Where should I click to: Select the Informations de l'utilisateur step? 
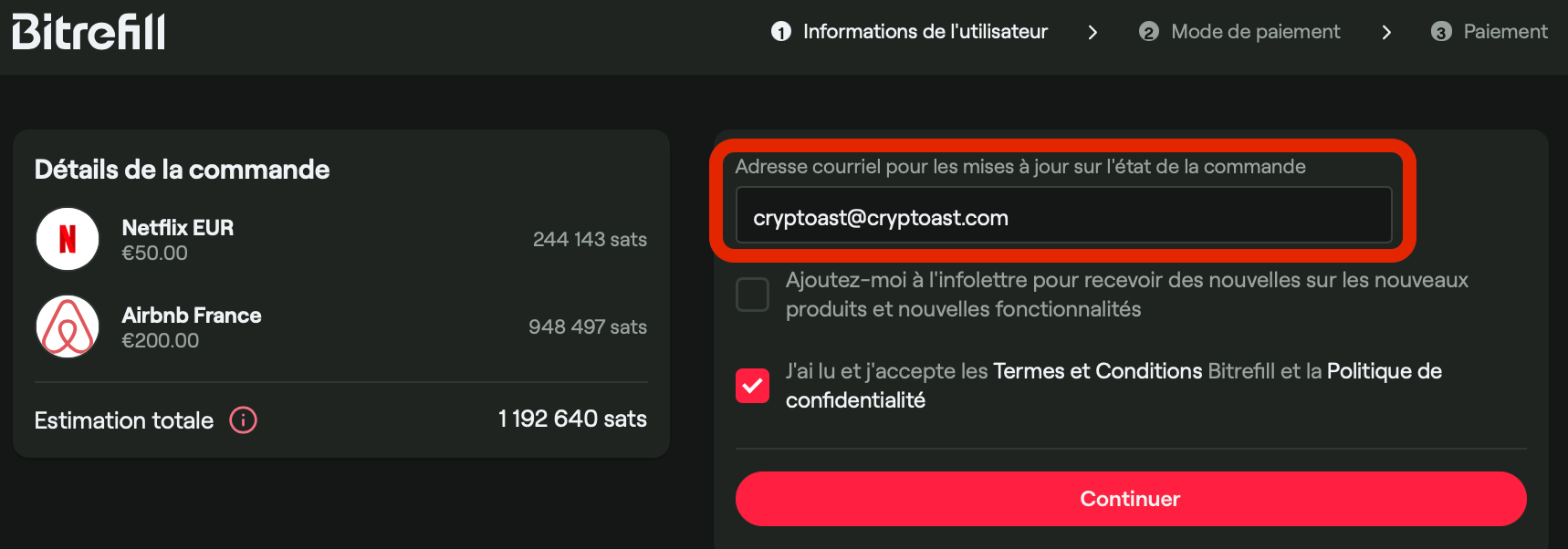click(x=925, y=31)
